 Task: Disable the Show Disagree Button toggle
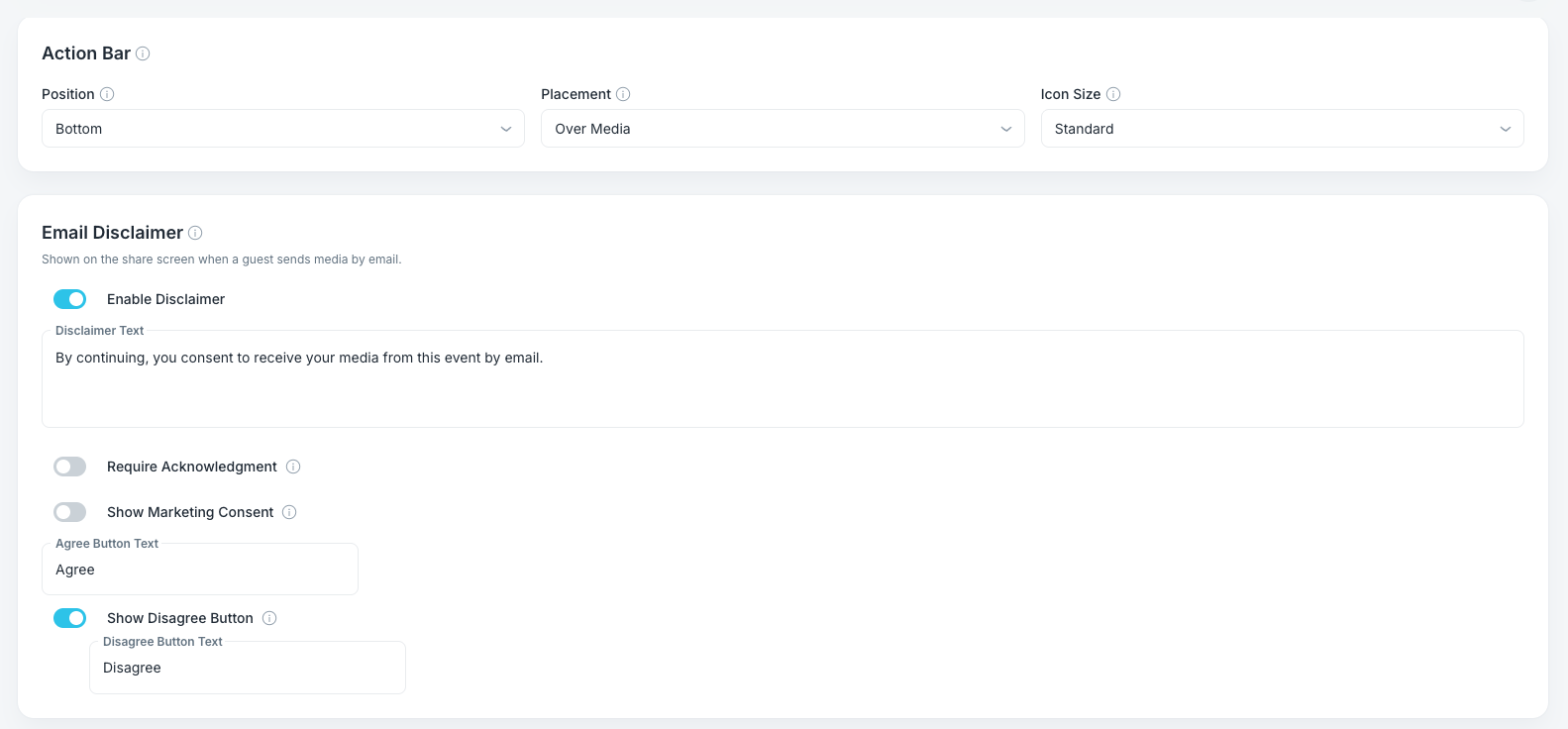pyautogui.click(x=70, y=618)
